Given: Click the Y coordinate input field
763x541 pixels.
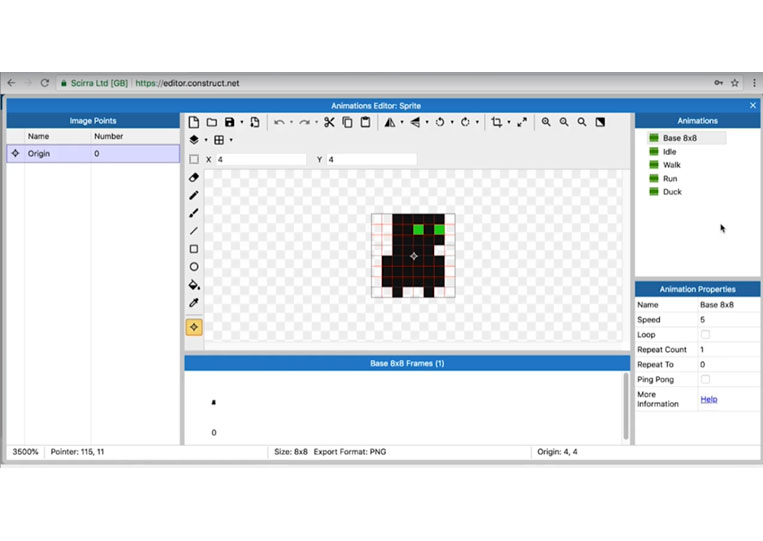Looking at the screenshot, I should pos(372,160).
